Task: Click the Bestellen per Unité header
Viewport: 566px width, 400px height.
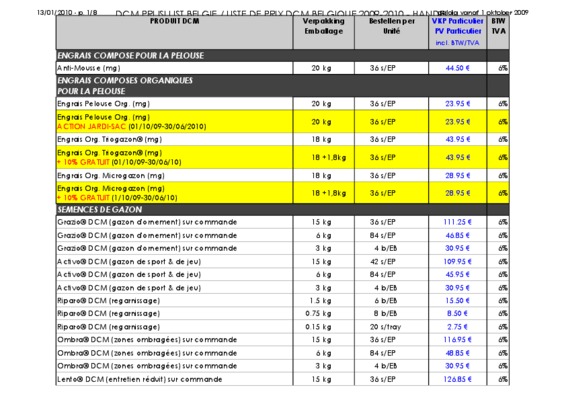Action: coord(391,32)
